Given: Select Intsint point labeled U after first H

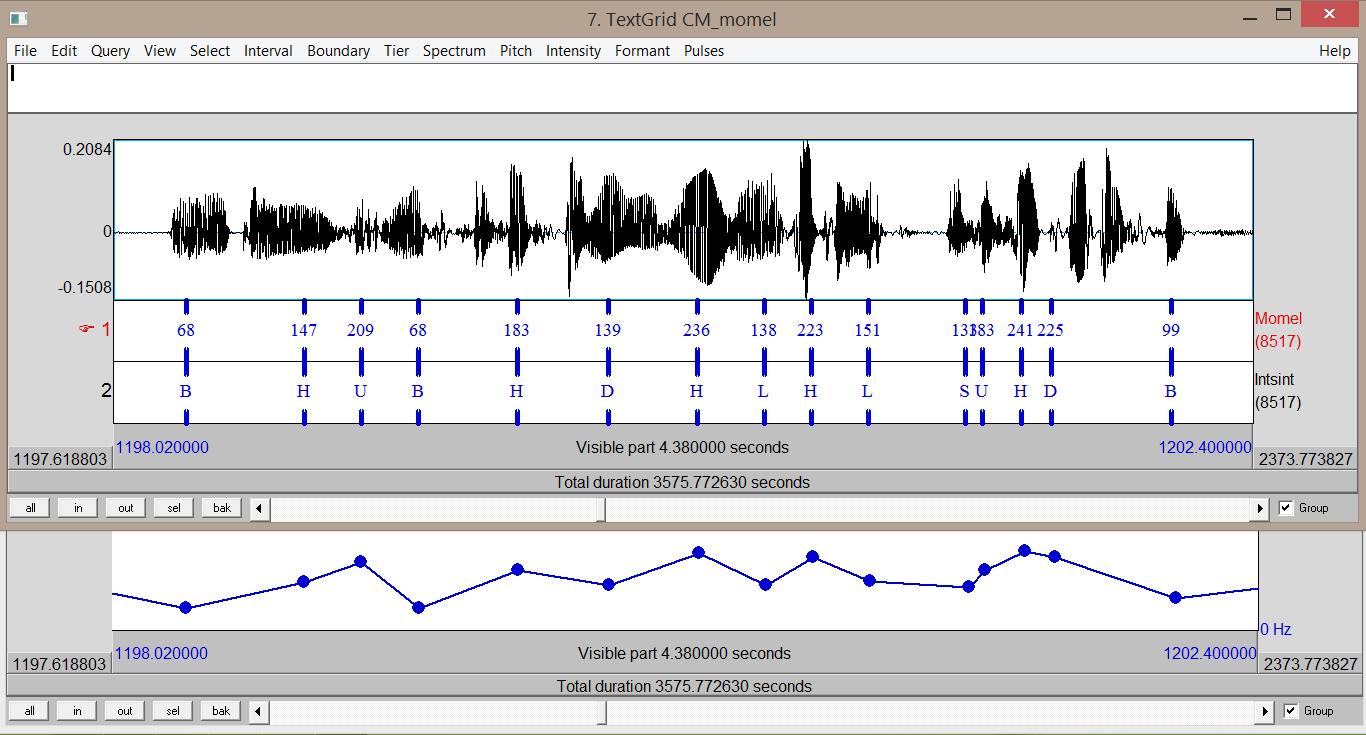Looking at the screenshot, I should pyautogui.click(x=361, y=392).
